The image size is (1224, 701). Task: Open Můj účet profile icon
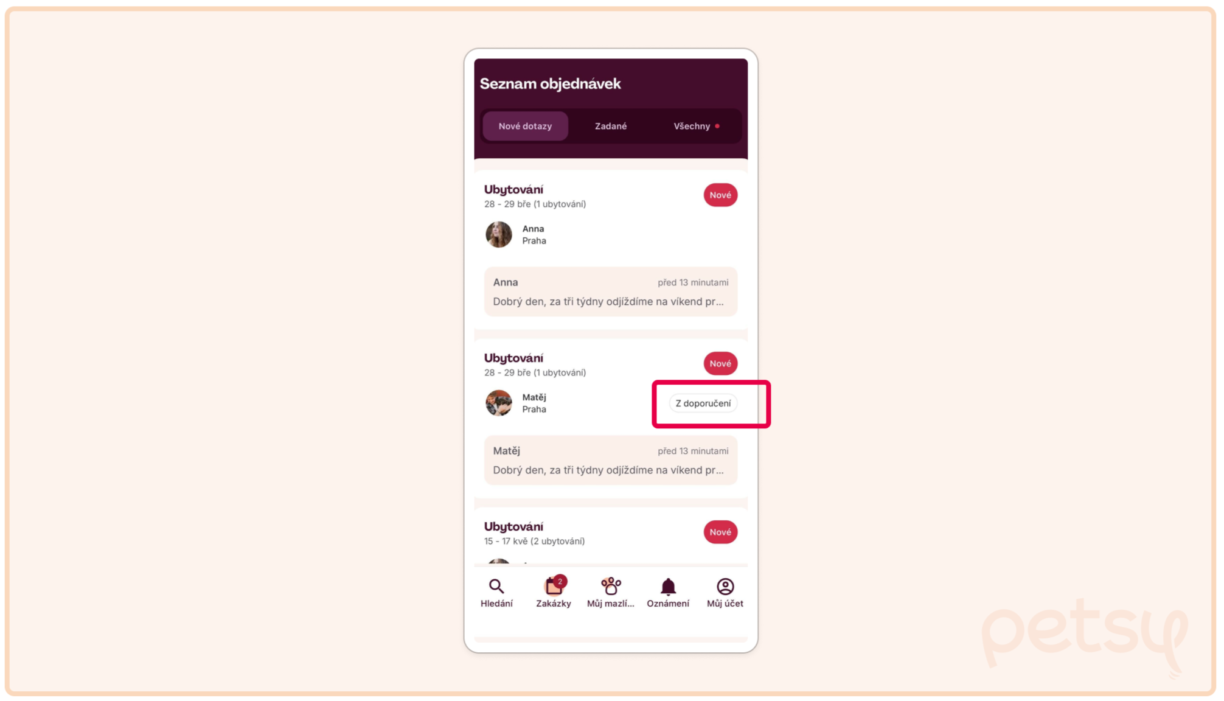(725, 588)
